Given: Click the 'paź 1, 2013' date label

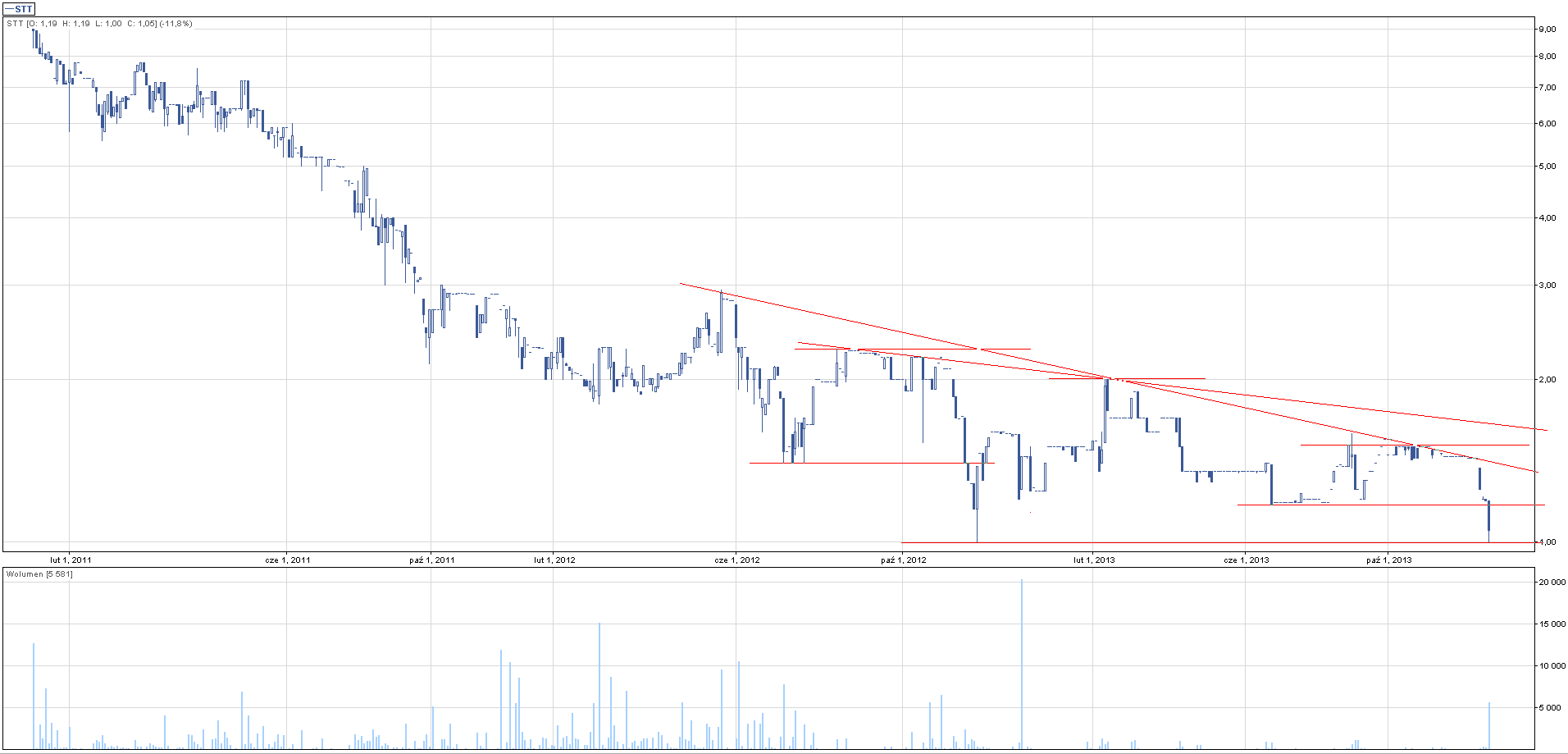Looking at the screenshot, I should click(x=1389, y=560).
